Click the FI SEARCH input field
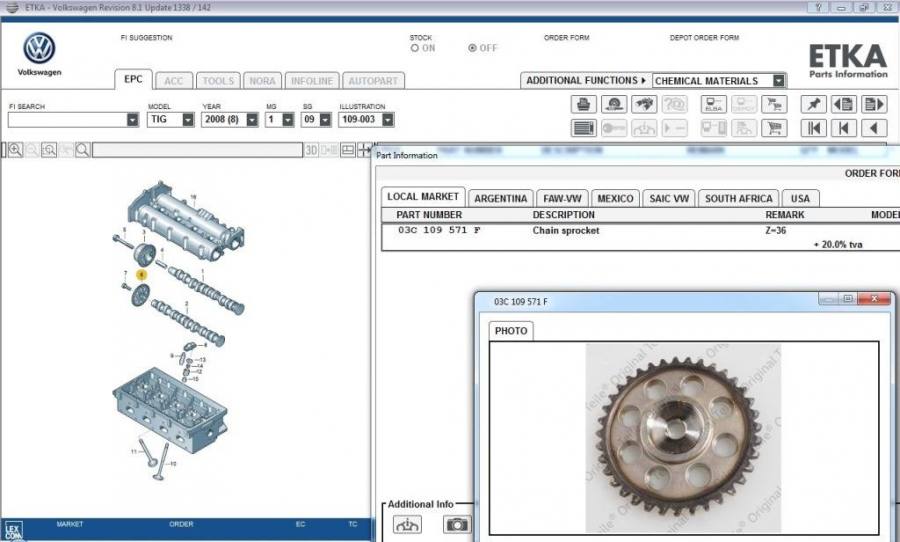Image resolution: width=900 pixels, height=542 pixels. pos(66,119)
